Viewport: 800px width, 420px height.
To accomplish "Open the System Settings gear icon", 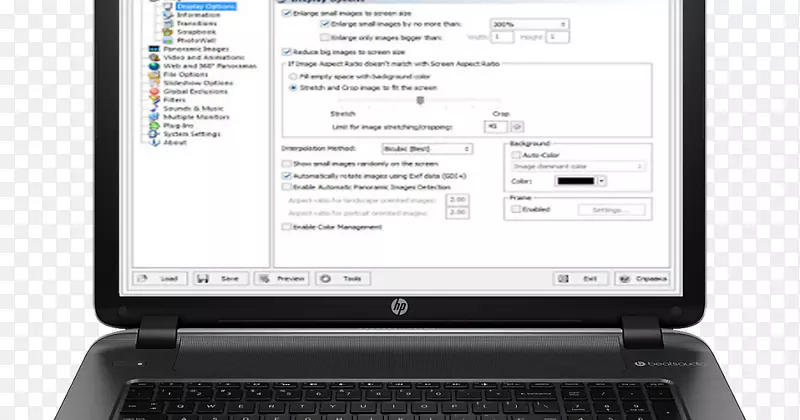I will 154,134.
